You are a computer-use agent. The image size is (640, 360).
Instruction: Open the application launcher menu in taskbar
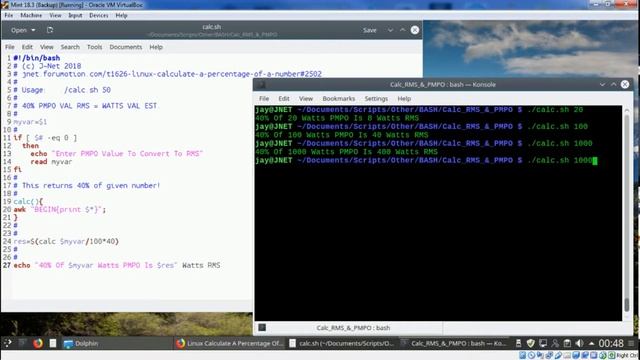tap(7, 343)
